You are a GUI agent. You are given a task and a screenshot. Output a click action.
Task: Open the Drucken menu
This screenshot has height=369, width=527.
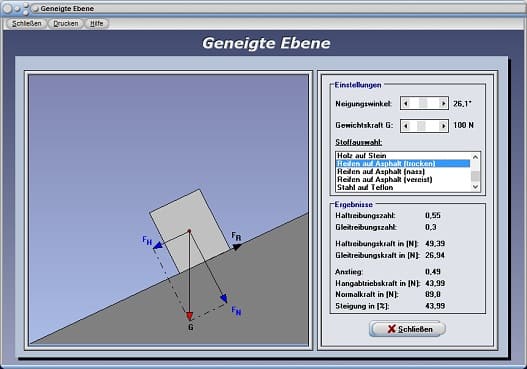point(66,24)
